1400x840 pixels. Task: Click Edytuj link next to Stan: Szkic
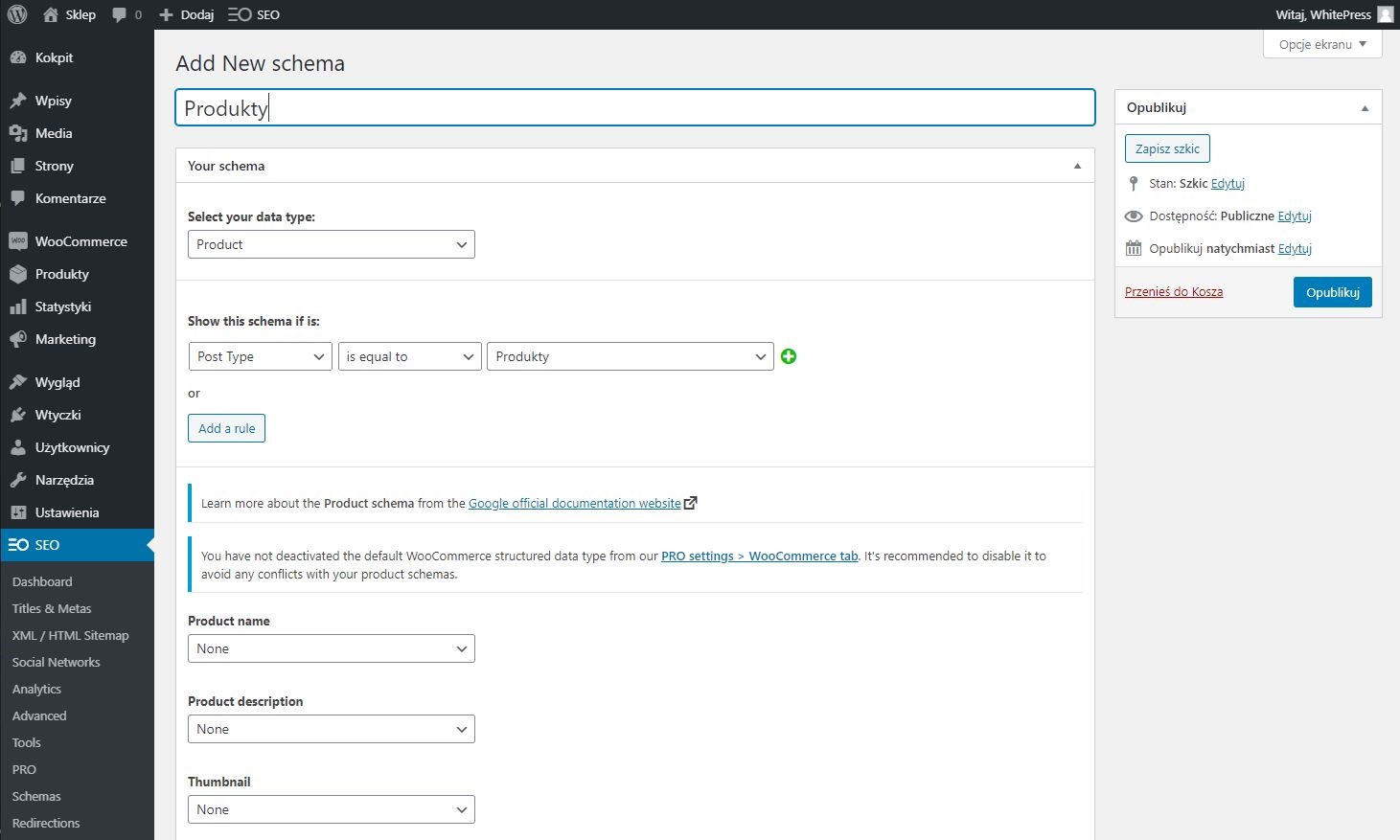click(x=1228, y=183)
